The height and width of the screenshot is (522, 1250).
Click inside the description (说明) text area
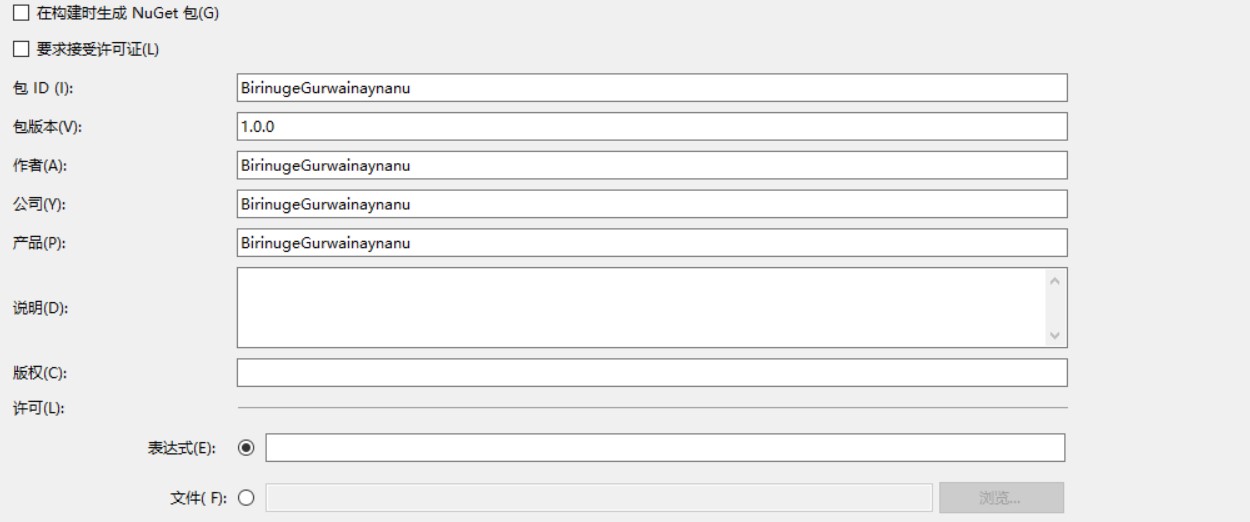pos(642,307)
